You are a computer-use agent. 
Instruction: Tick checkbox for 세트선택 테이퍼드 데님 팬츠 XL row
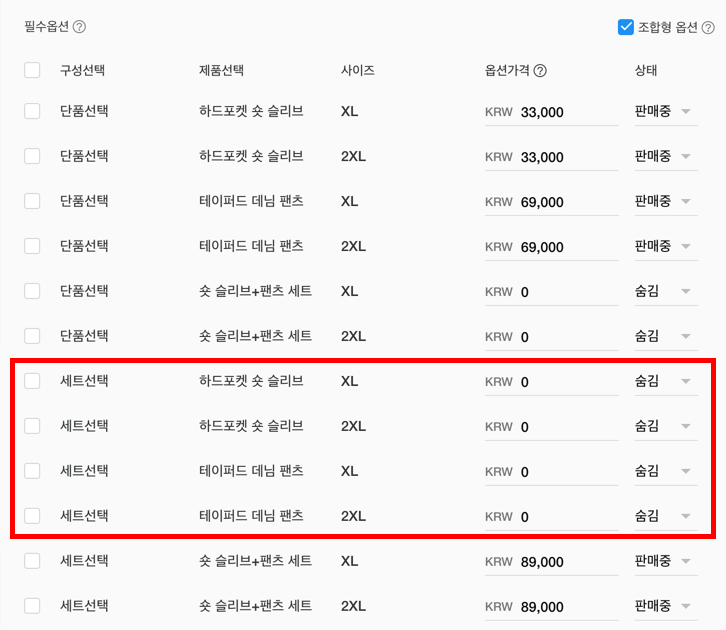(32, 471)
